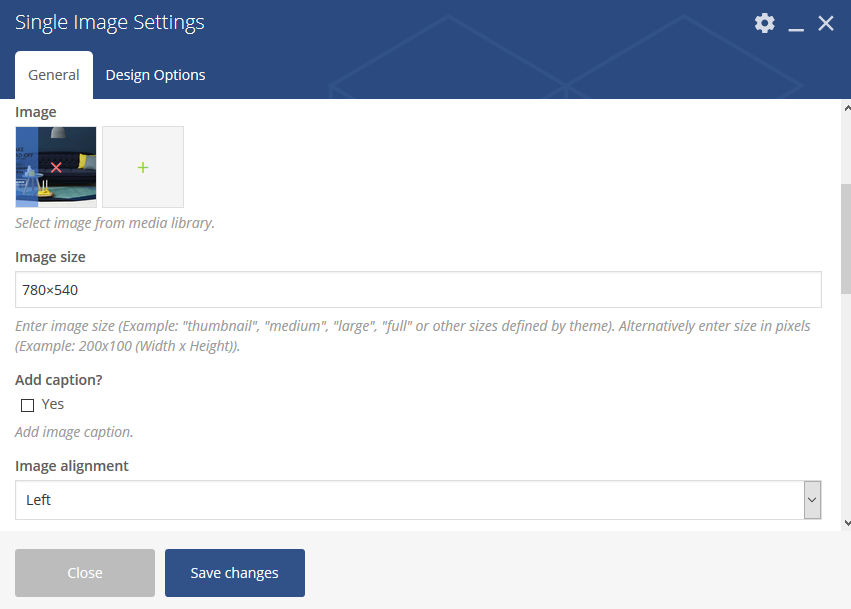Open the Image alignment dropdown
The height and width of the screenshot is (609, 851).
[418, 500]
